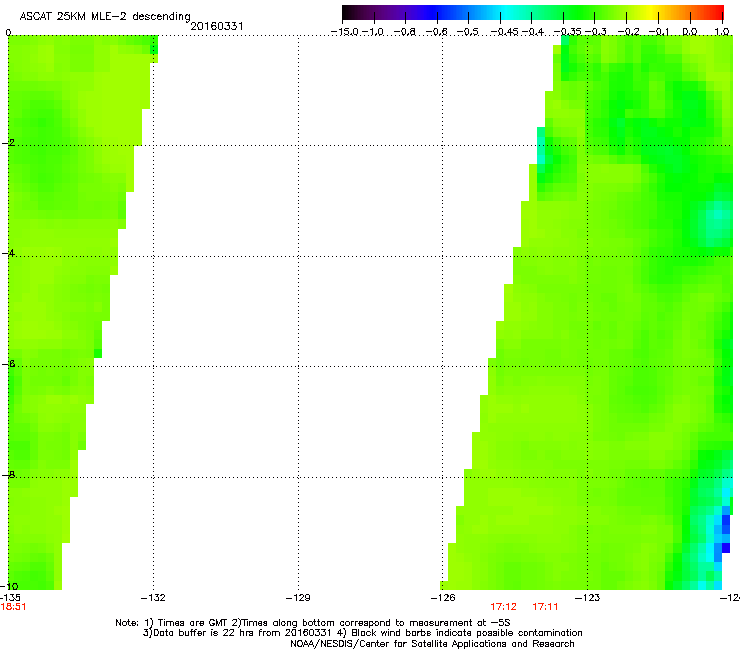The image size is (740, 650).
Task: Select the color bar label '0.0'
Action: (x=690, y=32)
